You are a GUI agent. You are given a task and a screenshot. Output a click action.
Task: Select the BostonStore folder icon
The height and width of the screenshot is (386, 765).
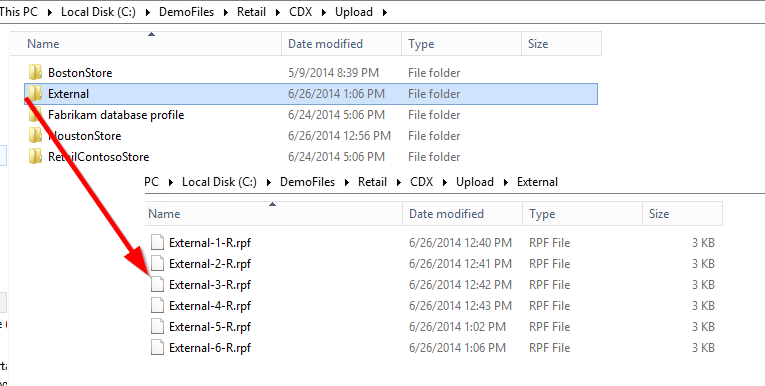tap(35, 73)
